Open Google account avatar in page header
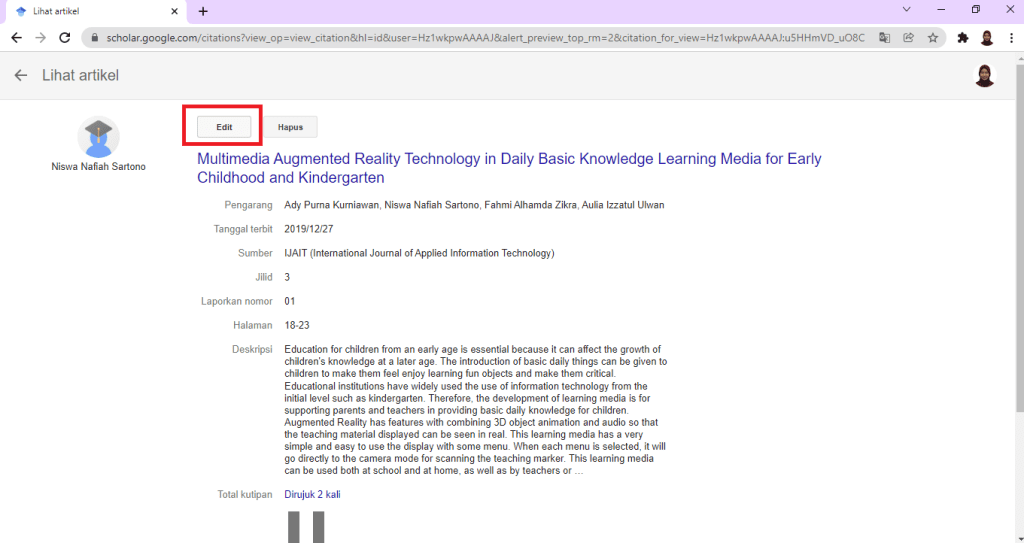 (984, 76)
